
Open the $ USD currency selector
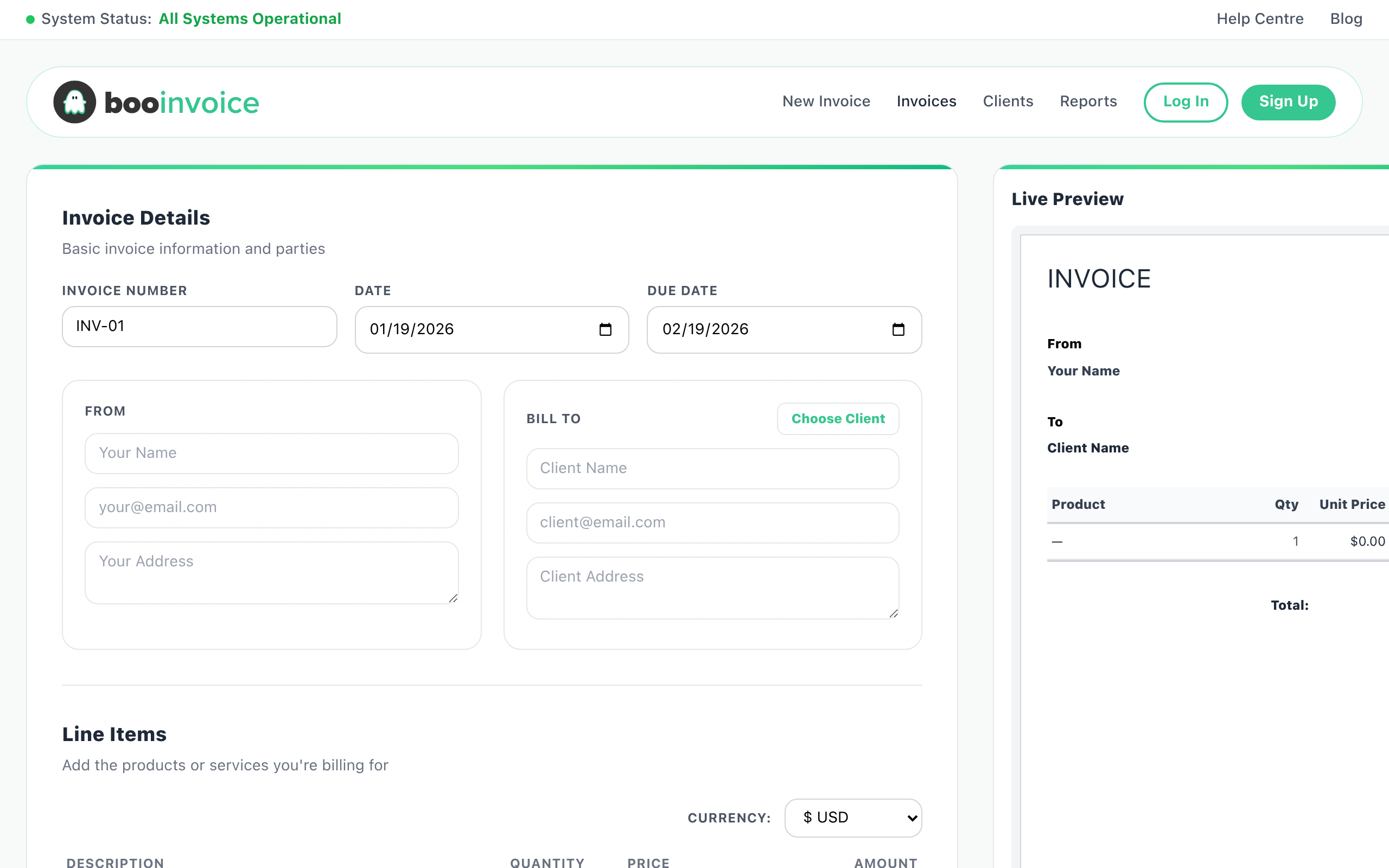pos(852,818)
